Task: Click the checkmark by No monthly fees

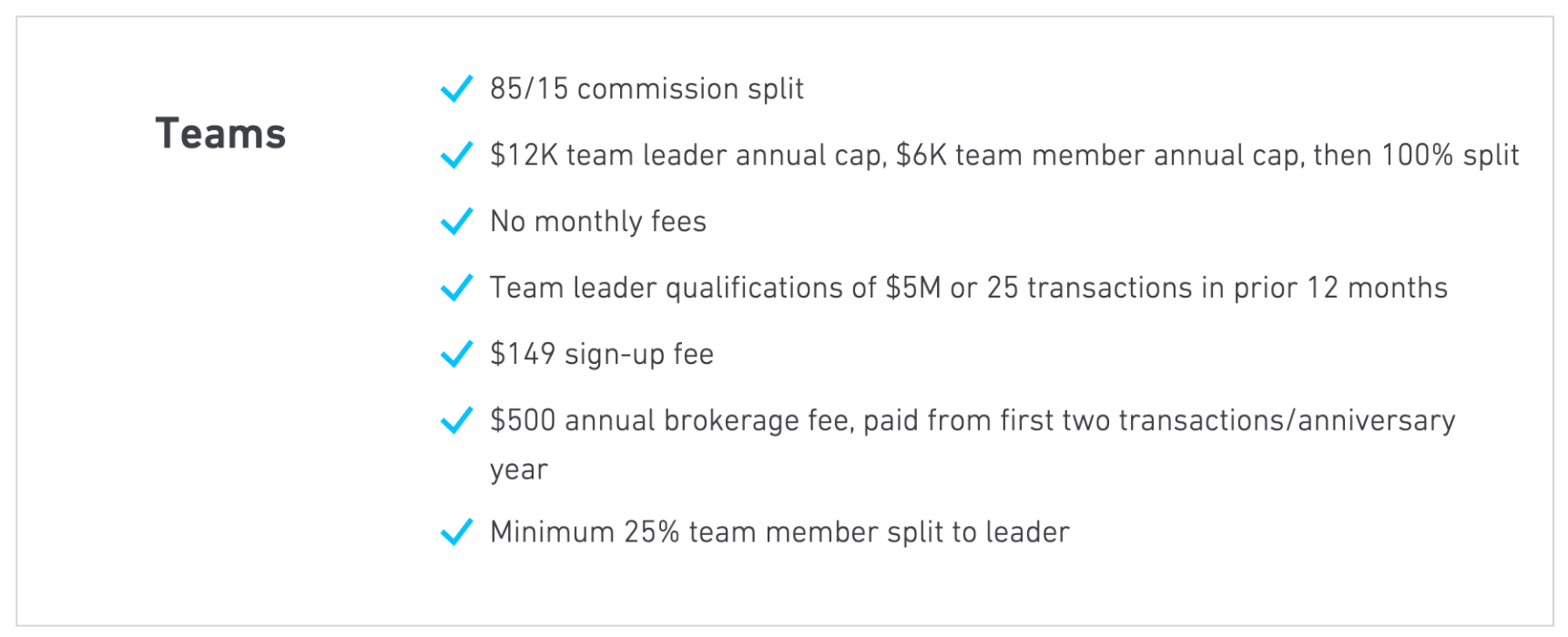Action: 456,222
